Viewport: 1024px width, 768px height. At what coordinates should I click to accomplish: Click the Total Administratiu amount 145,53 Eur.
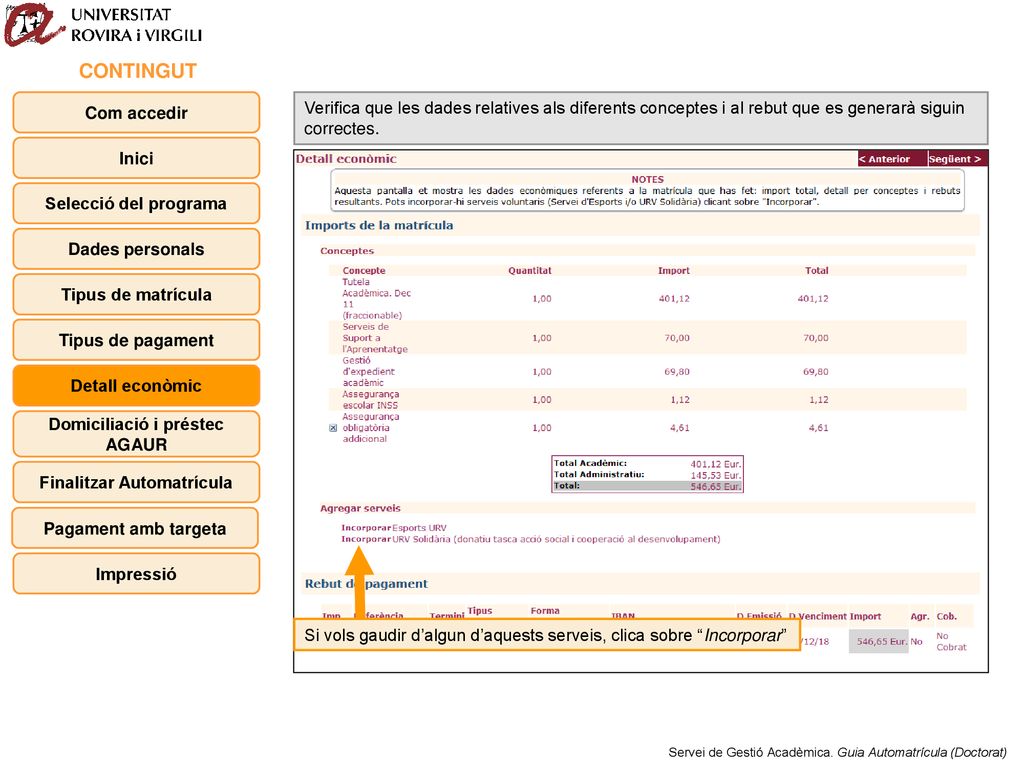(x=716, y=475)
